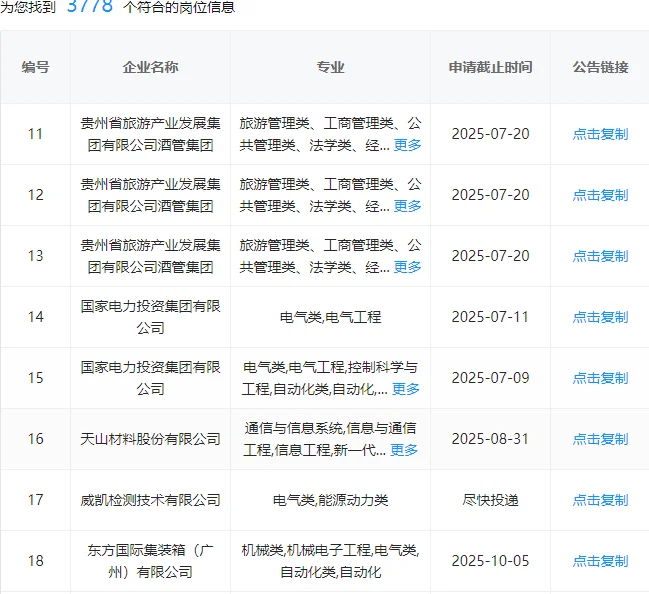Copy announcement link for row 14

click(600, 317)
